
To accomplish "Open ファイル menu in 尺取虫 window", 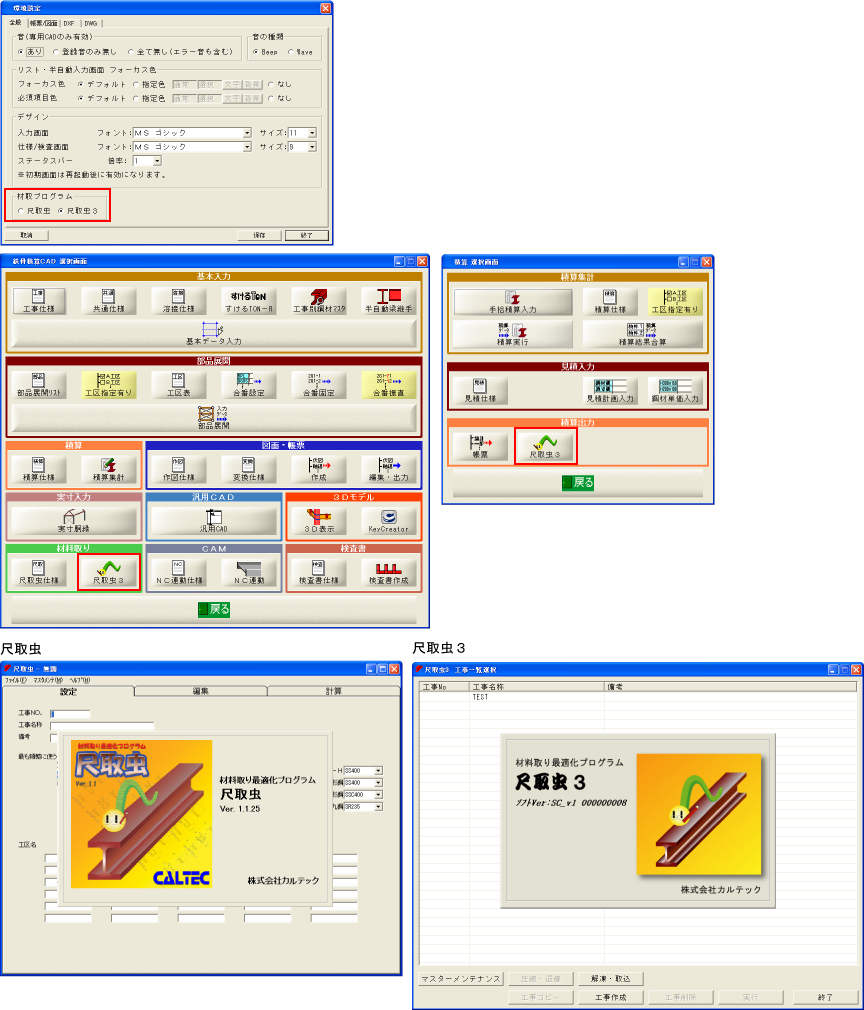I will 16,680.
